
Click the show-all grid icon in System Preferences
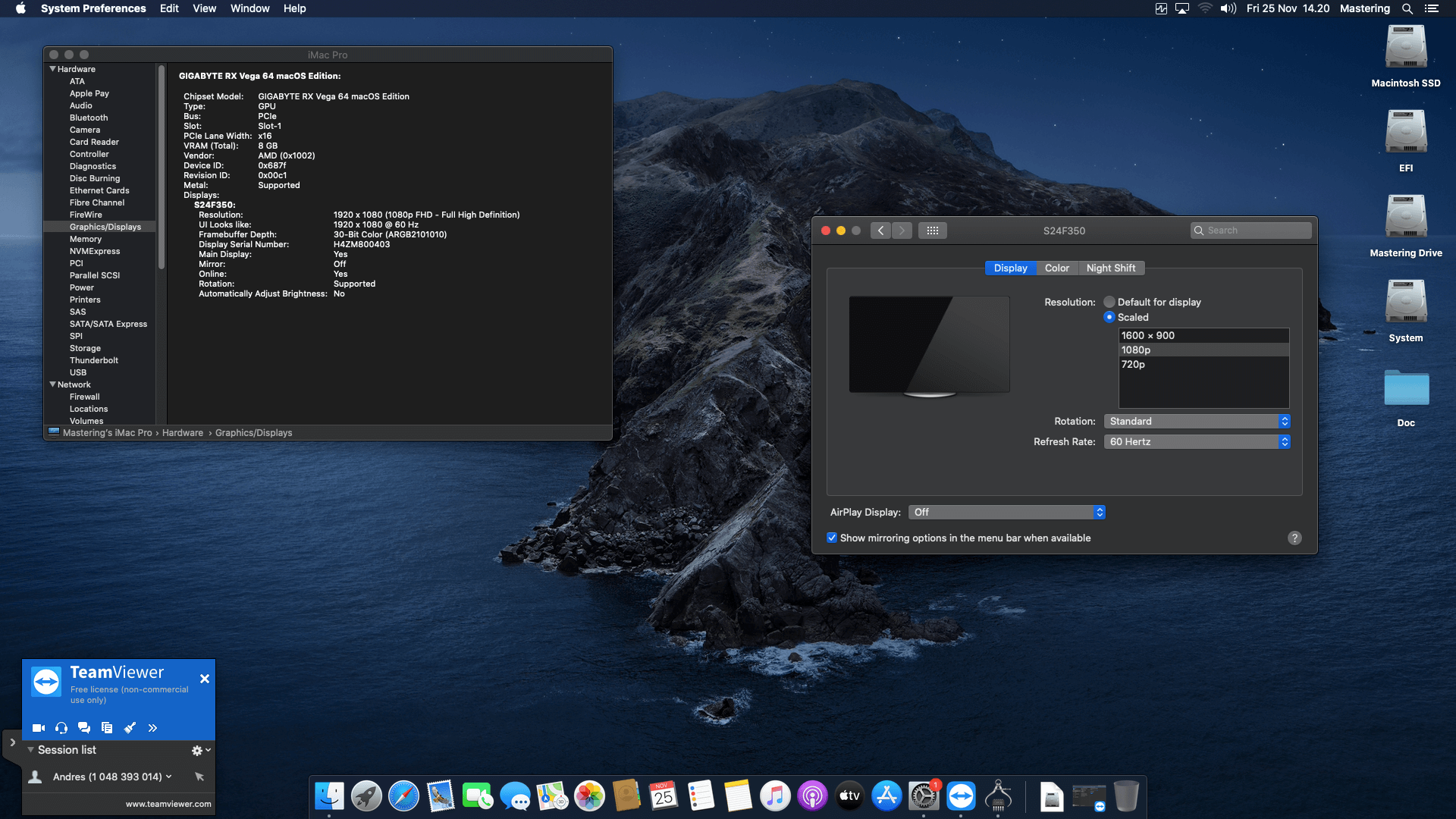click(933, 231)
